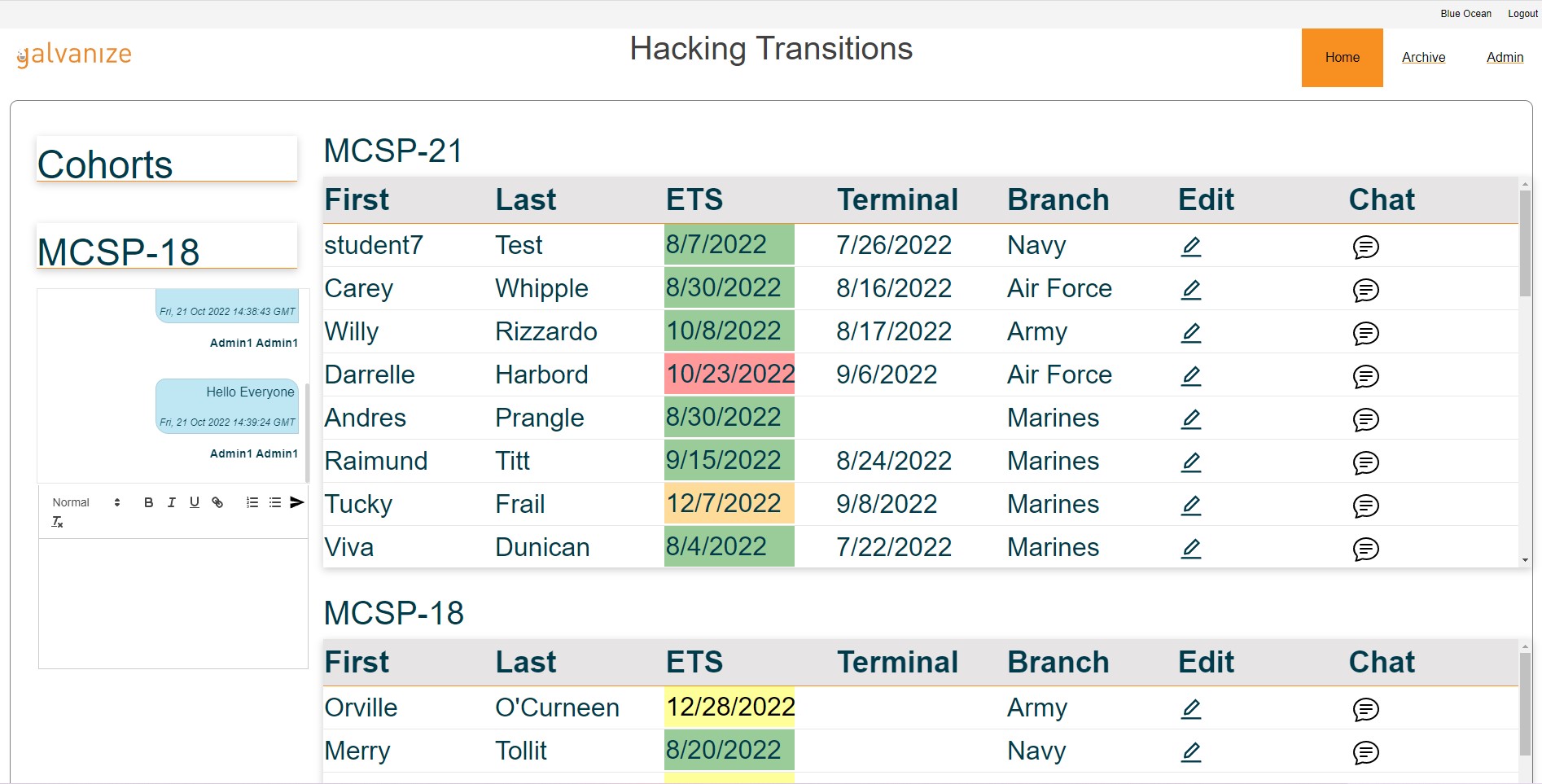Image resolution: width=1542 pixels, height=784 pixels.
Task: Apply underline formatting in the chat editor
Action: point(194,502)
